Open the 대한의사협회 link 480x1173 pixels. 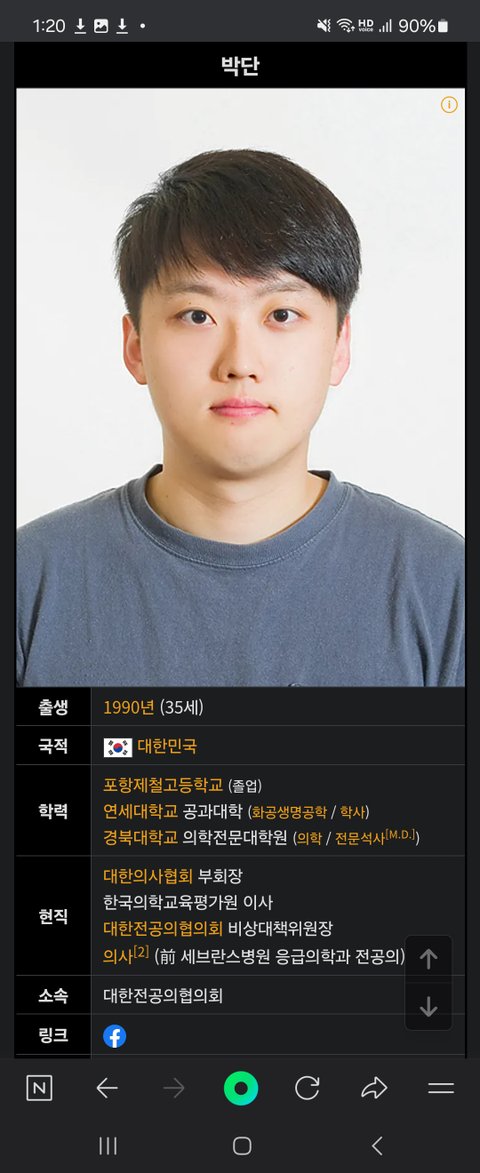click(148, 875)
